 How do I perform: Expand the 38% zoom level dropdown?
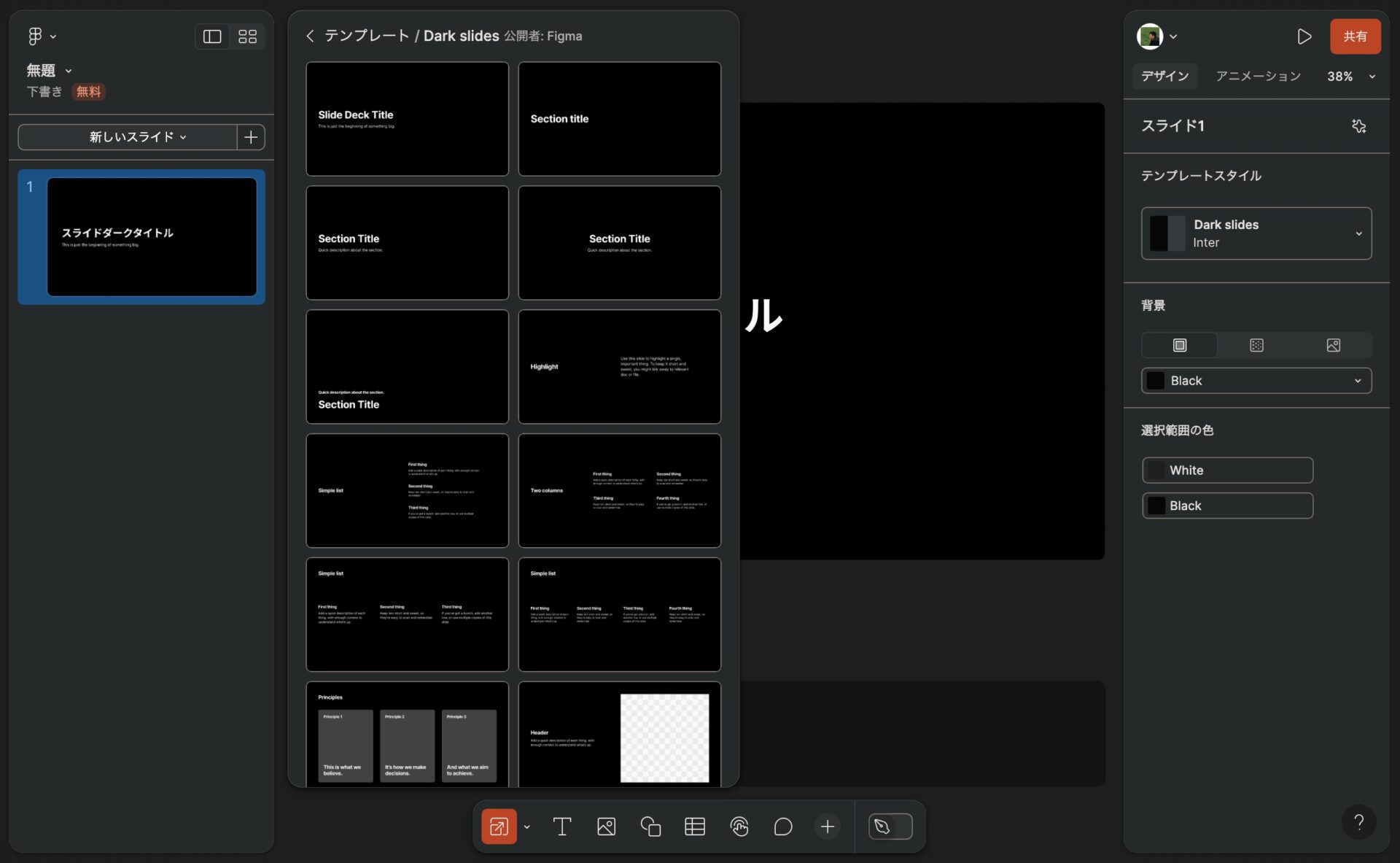point(1372,76)
